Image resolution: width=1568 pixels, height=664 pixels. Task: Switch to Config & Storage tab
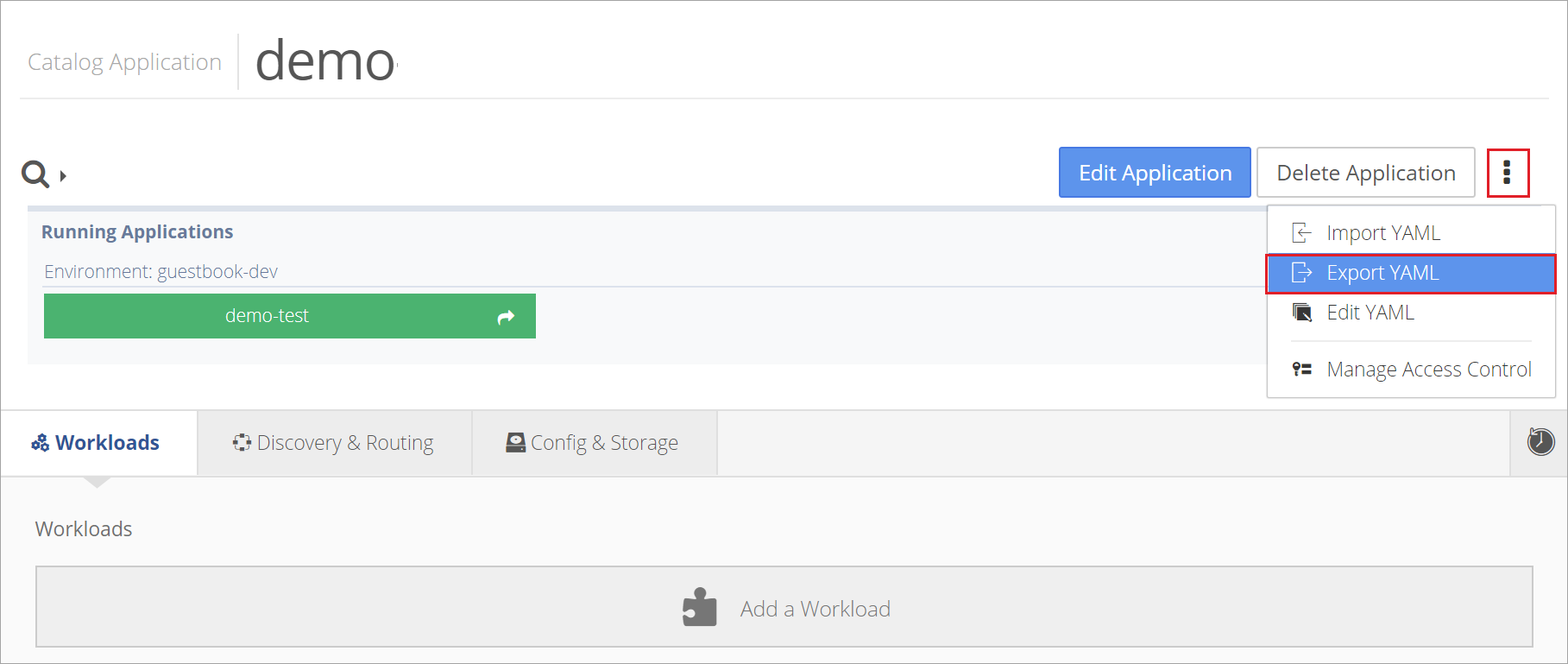click(x=594, y=443)
